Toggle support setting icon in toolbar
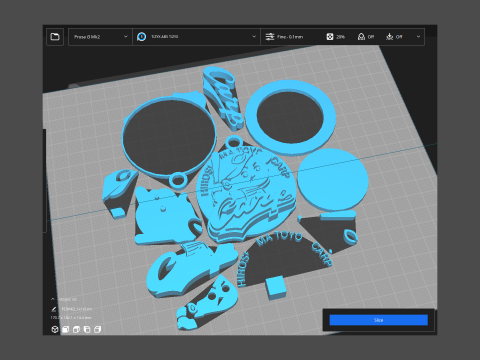Viewport: 480px width, 360px height. point(361,37)
